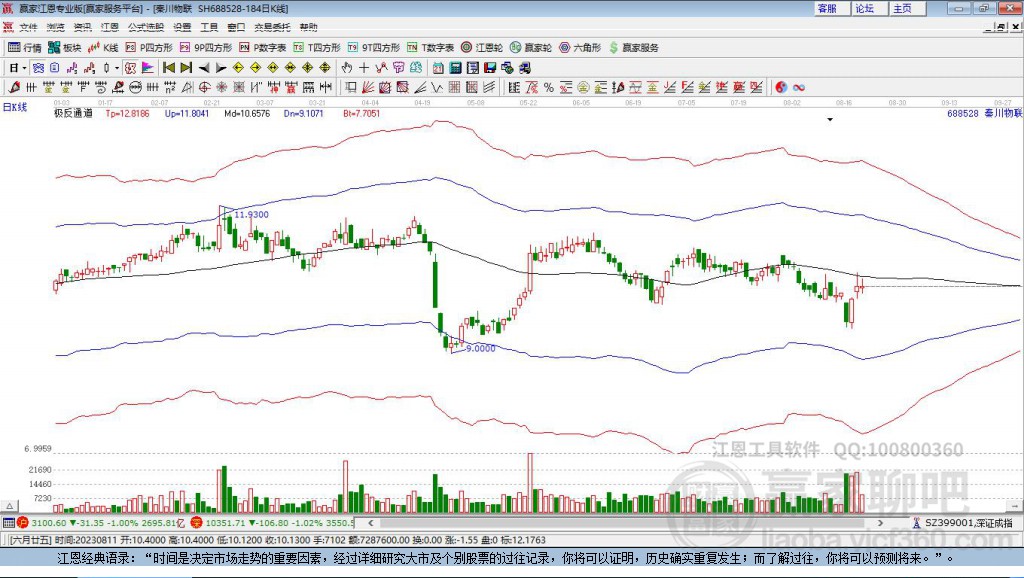1024x578 pixels.
Task: Open the 资讯 menu
Action: [x=82, y=27]
